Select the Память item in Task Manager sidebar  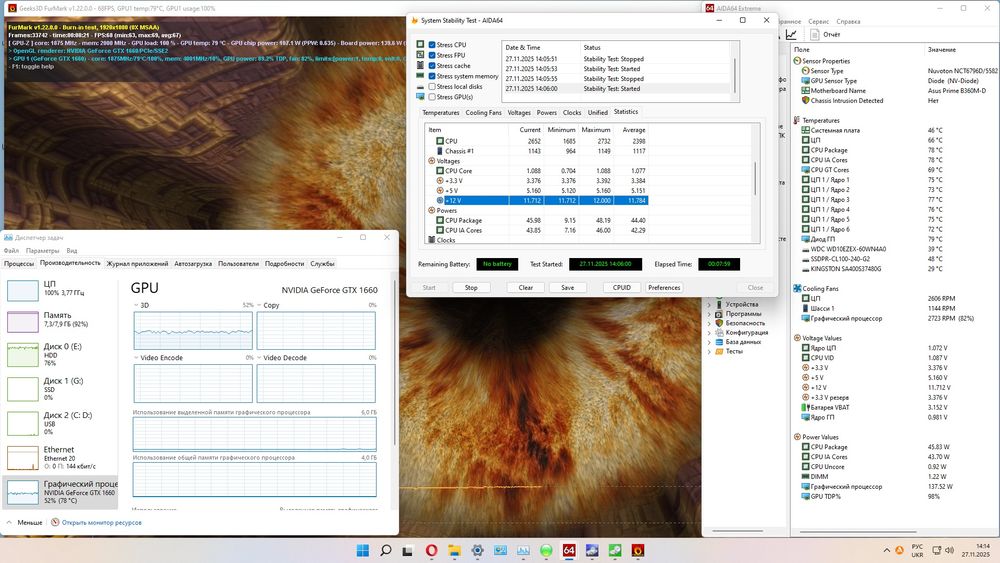coord(60,320)
